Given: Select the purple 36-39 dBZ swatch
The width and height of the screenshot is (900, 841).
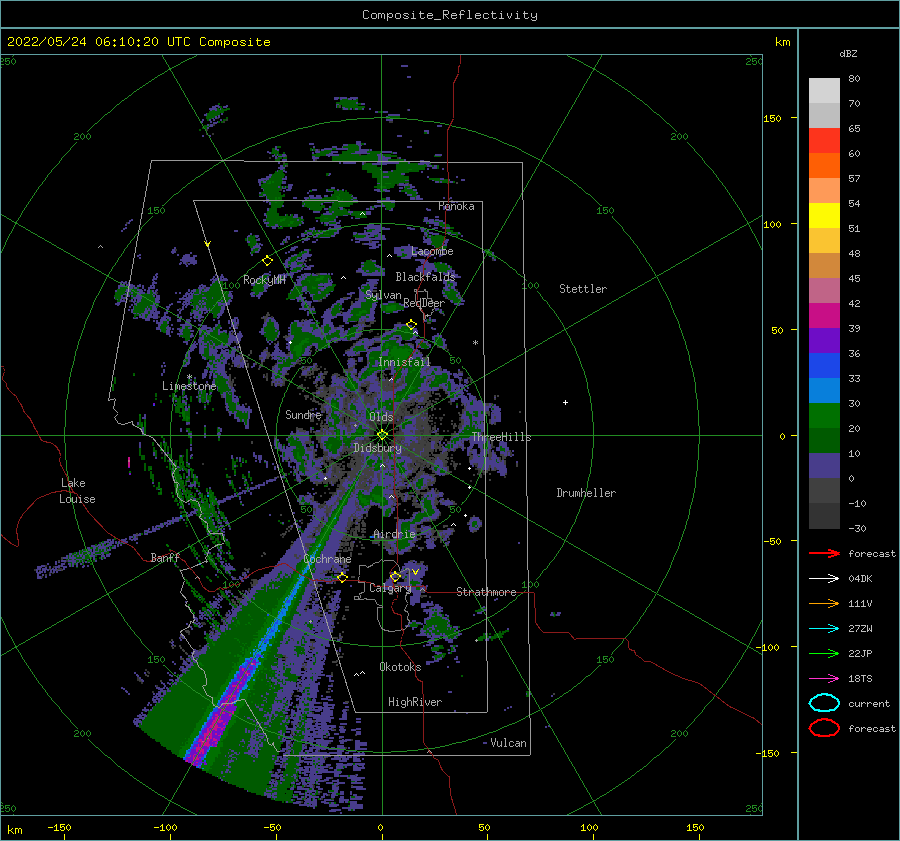Looking at the screenshot, I should (x=824, y=341).
